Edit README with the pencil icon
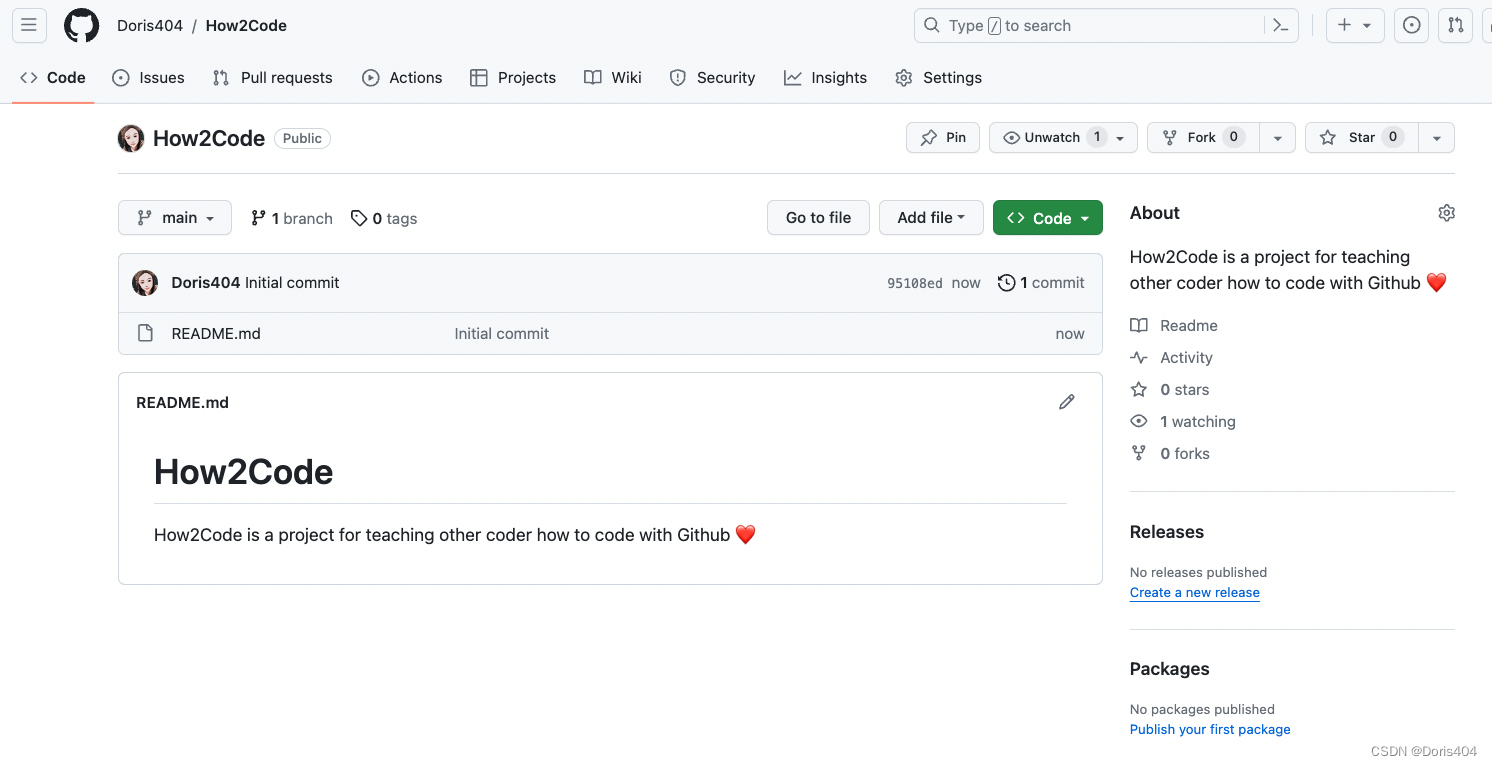Screen dimensions: 1492x766 click(x=1067, y=402)
